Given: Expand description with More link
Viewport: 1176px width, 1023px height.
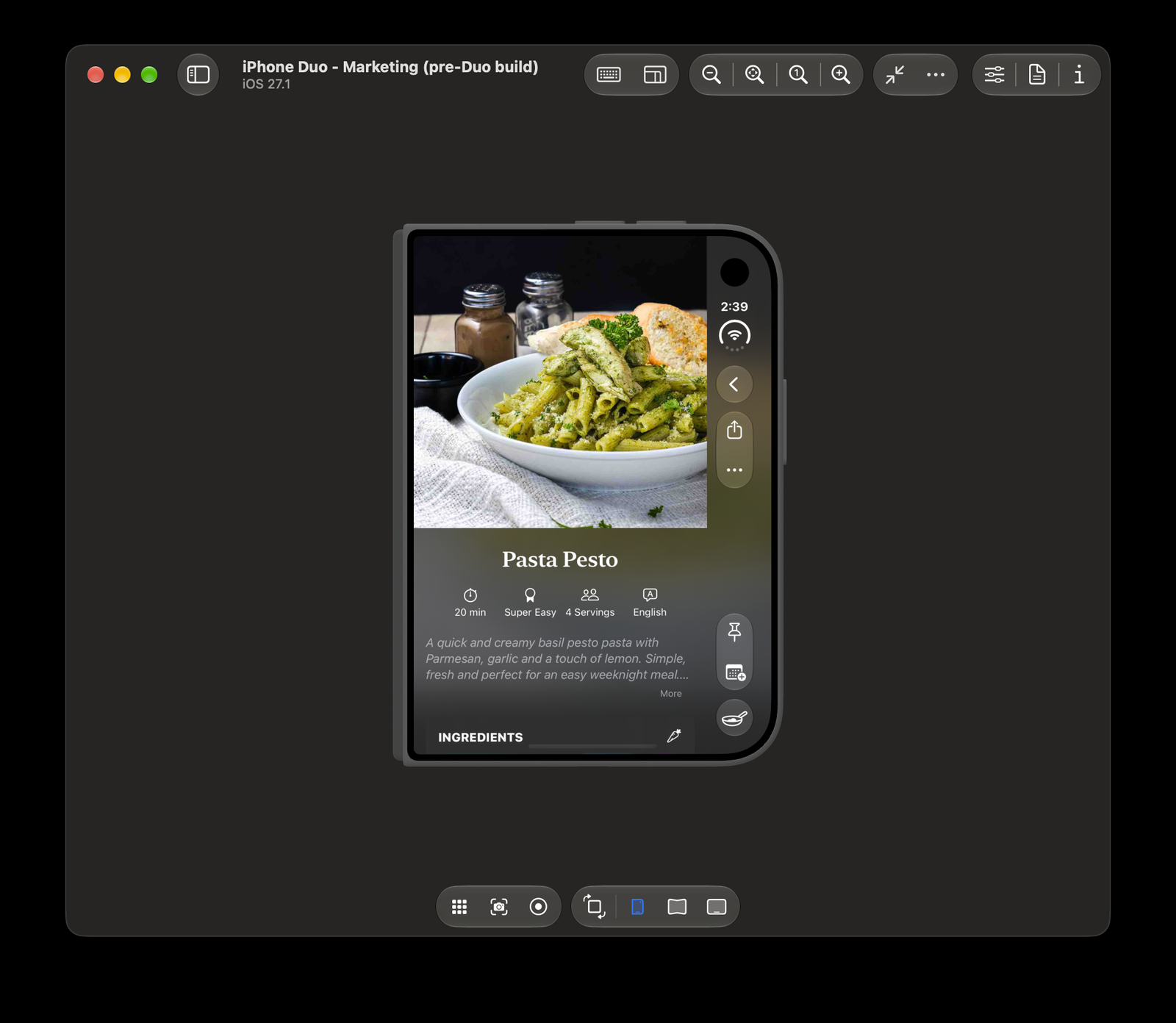Looking at the screenshot, I should (670, 694).
